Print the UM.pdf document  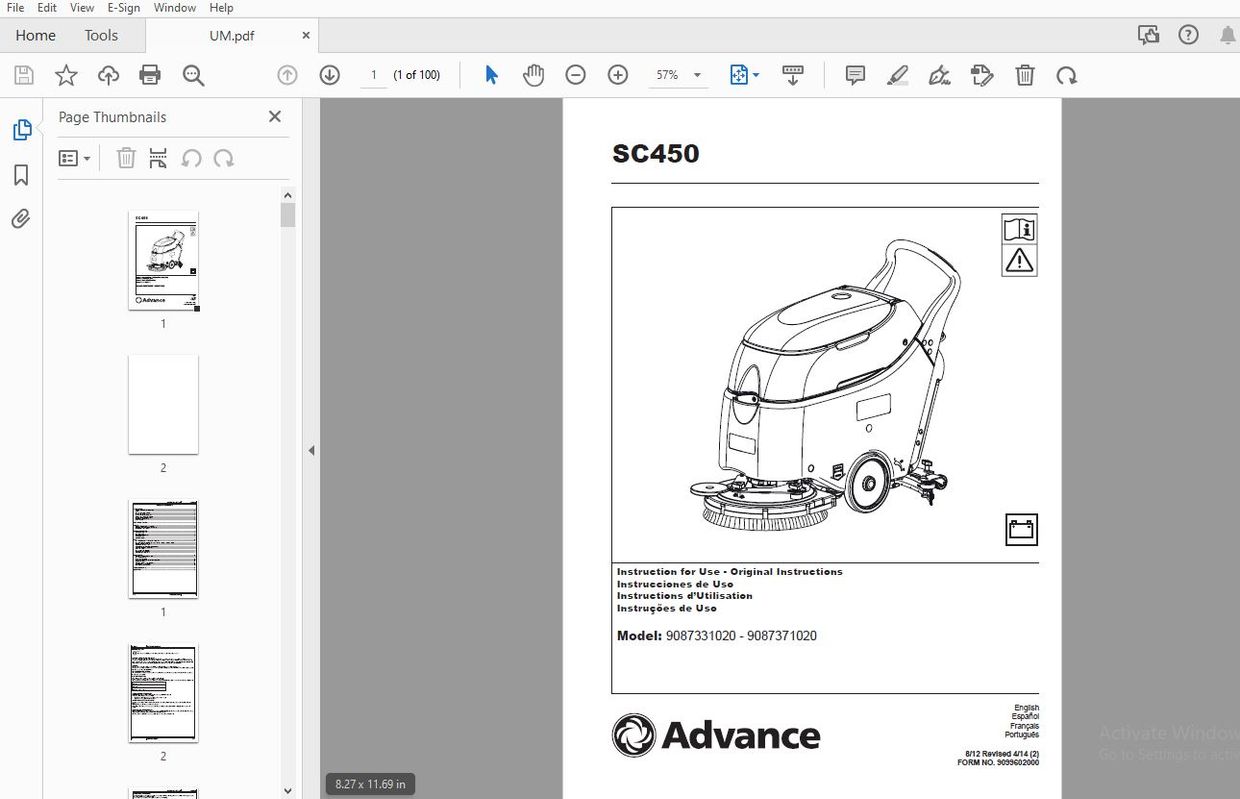pos(148,74)
